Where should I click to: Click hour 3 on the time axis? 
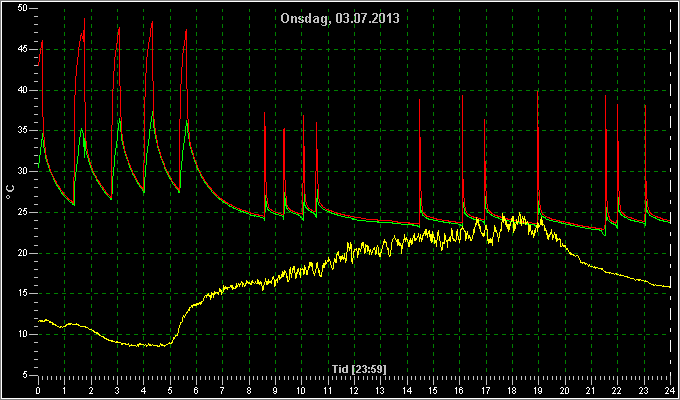click(117, 390)
